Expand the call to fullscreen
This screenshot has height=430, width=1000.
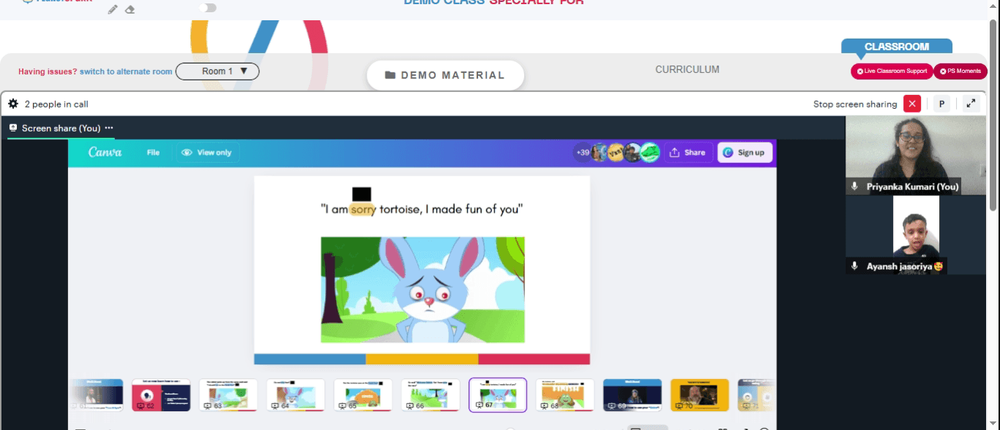(971, 104)
